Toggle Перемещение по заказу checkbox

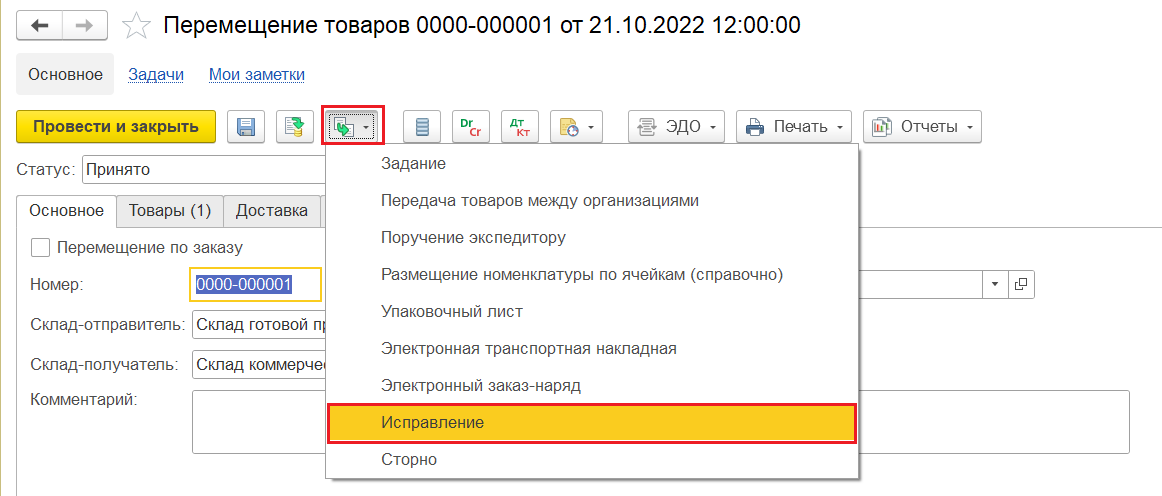coord(40,248)
